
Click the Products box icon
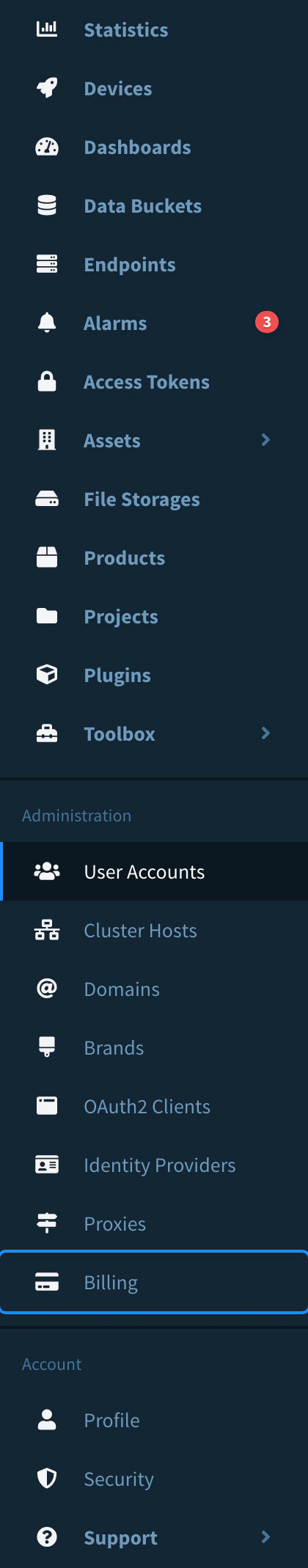tap(47, 557)
